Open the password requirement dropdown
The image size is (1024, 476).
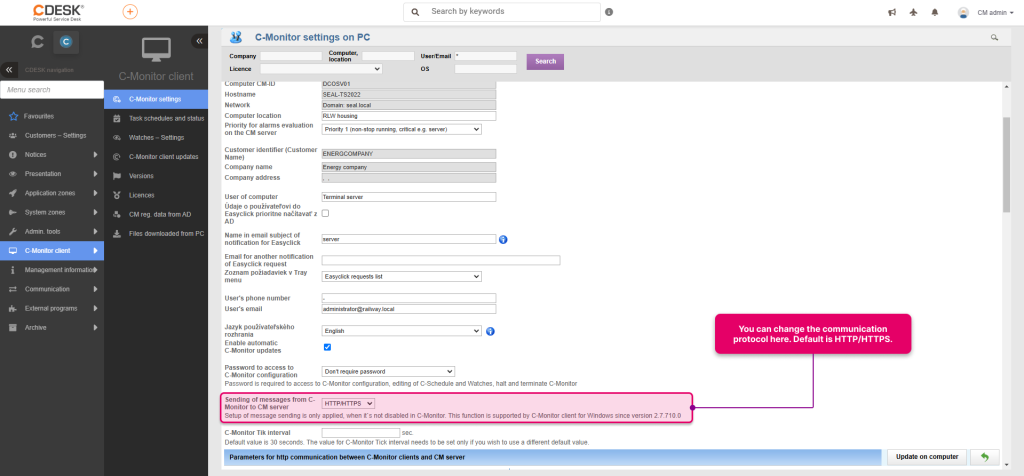[388, 372]
